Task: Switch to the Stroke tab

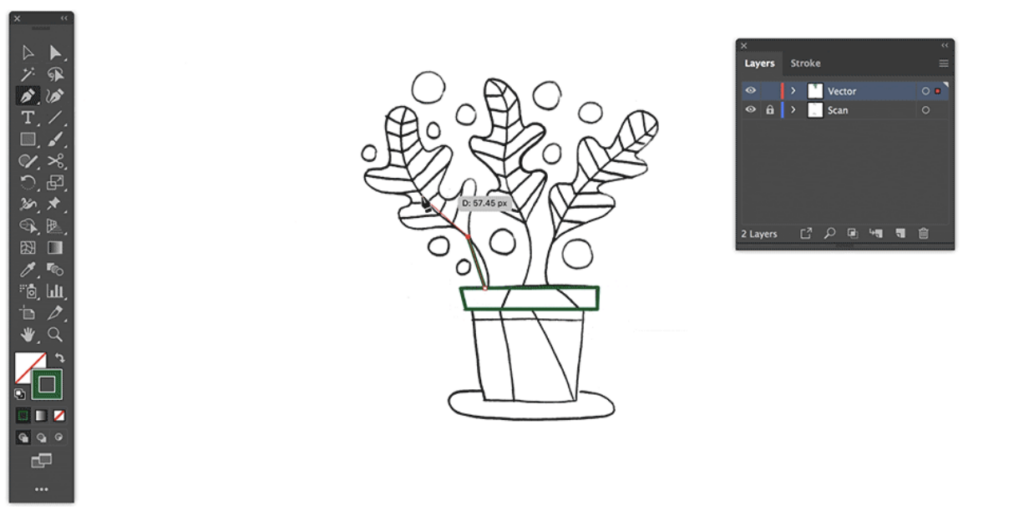Action: [805, 64]
